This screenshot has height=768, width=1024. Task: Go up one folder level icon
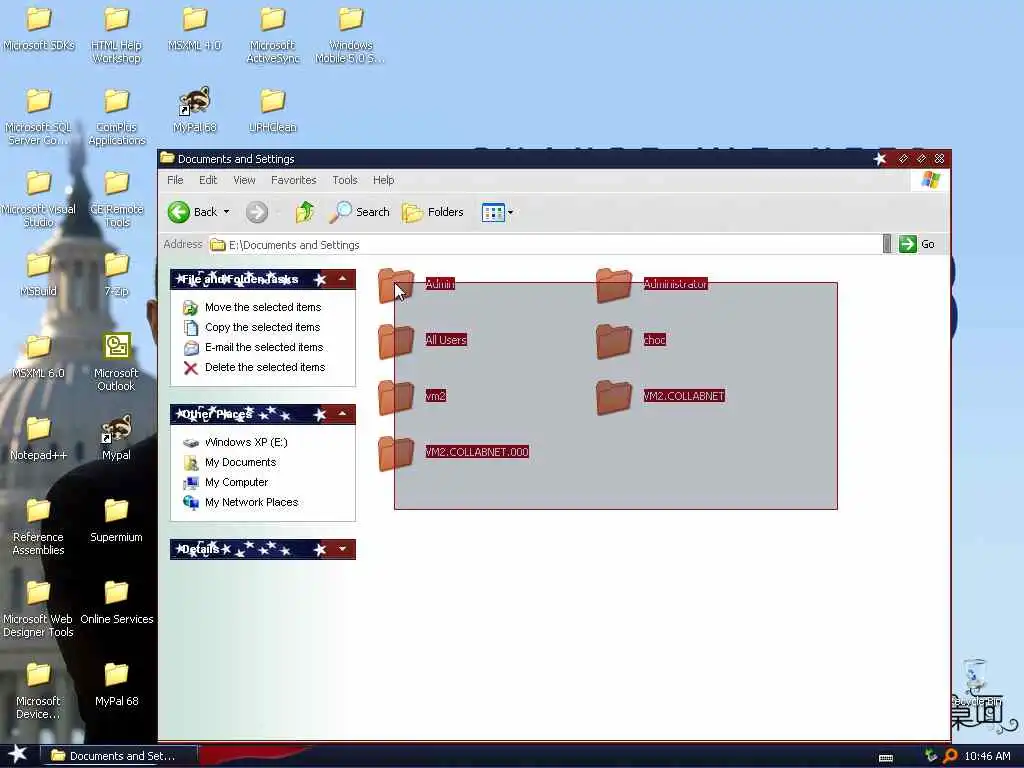click(x=304, y=212)
